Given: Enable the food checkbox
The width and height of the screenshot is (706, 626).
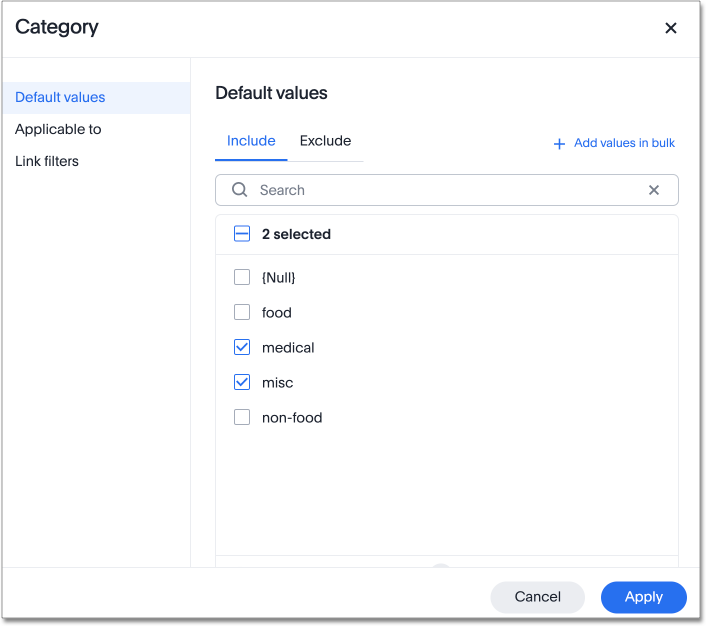Looking at the screenshot, I should click(x=242, y=312).
